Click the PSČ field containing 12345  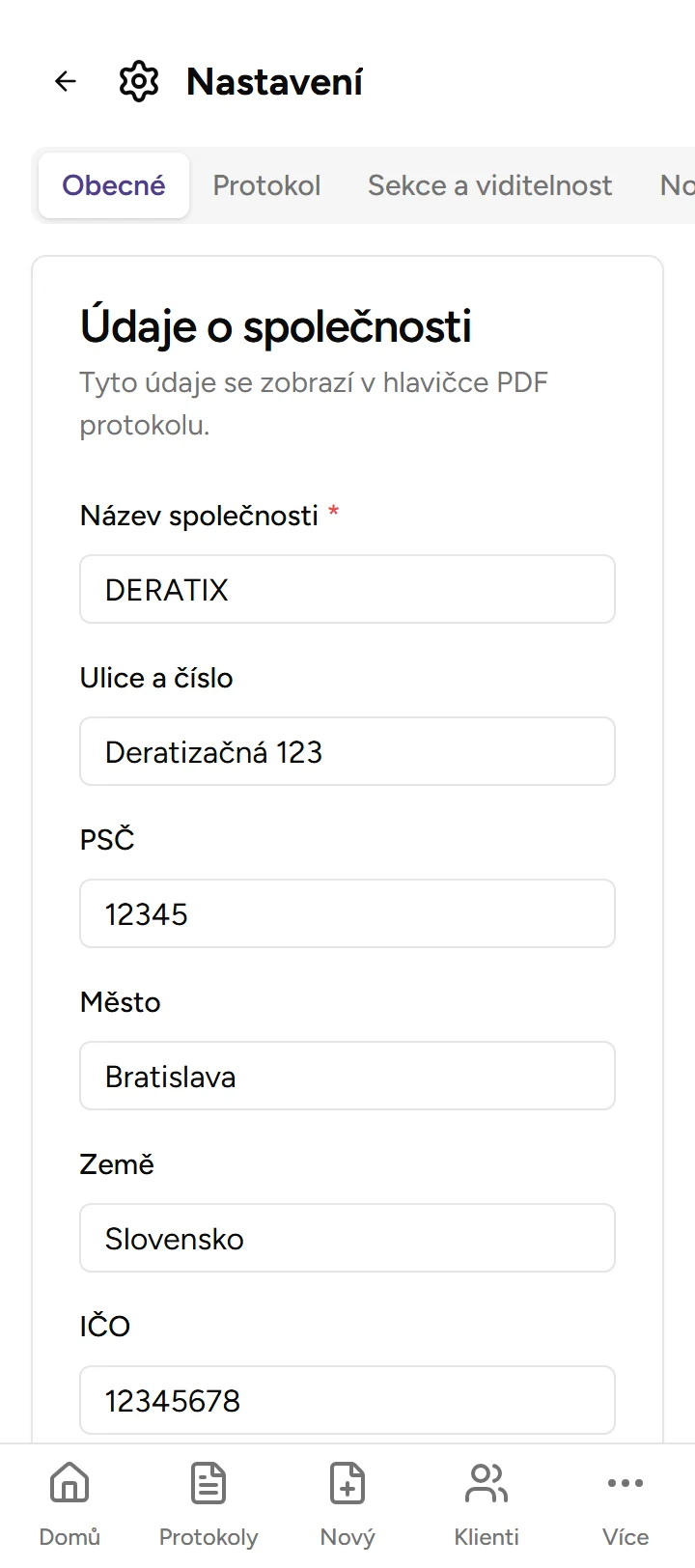pyautogui.click(x=347, y=913)
